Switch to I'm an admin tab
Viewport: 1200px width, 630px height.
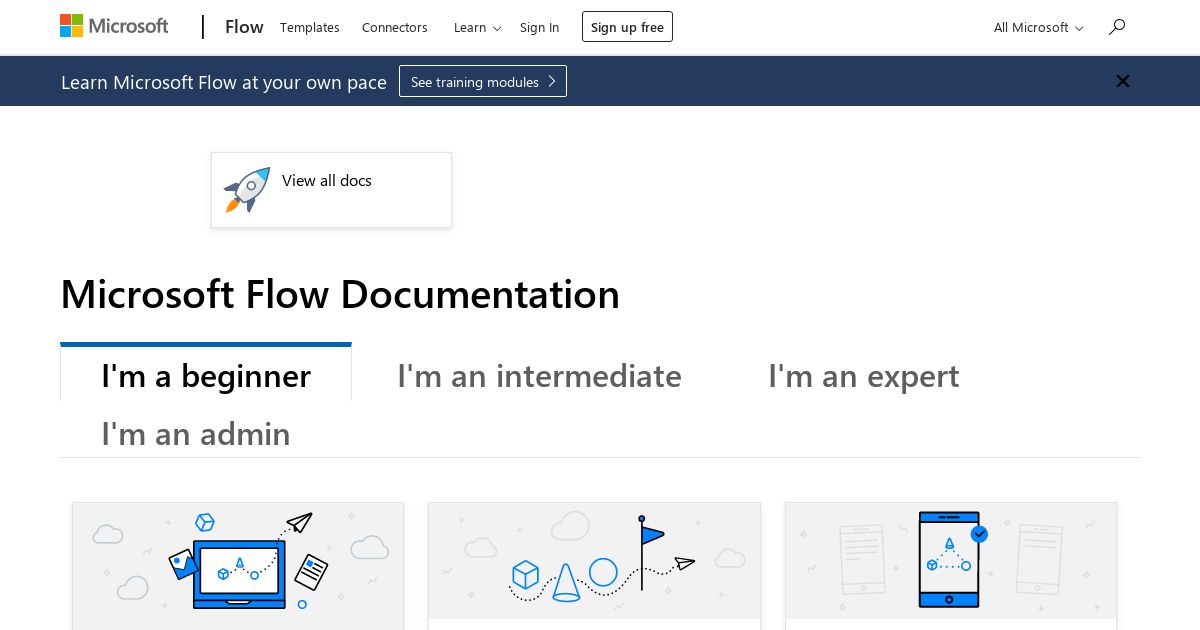pyautogui.click(x=196, y=434)
